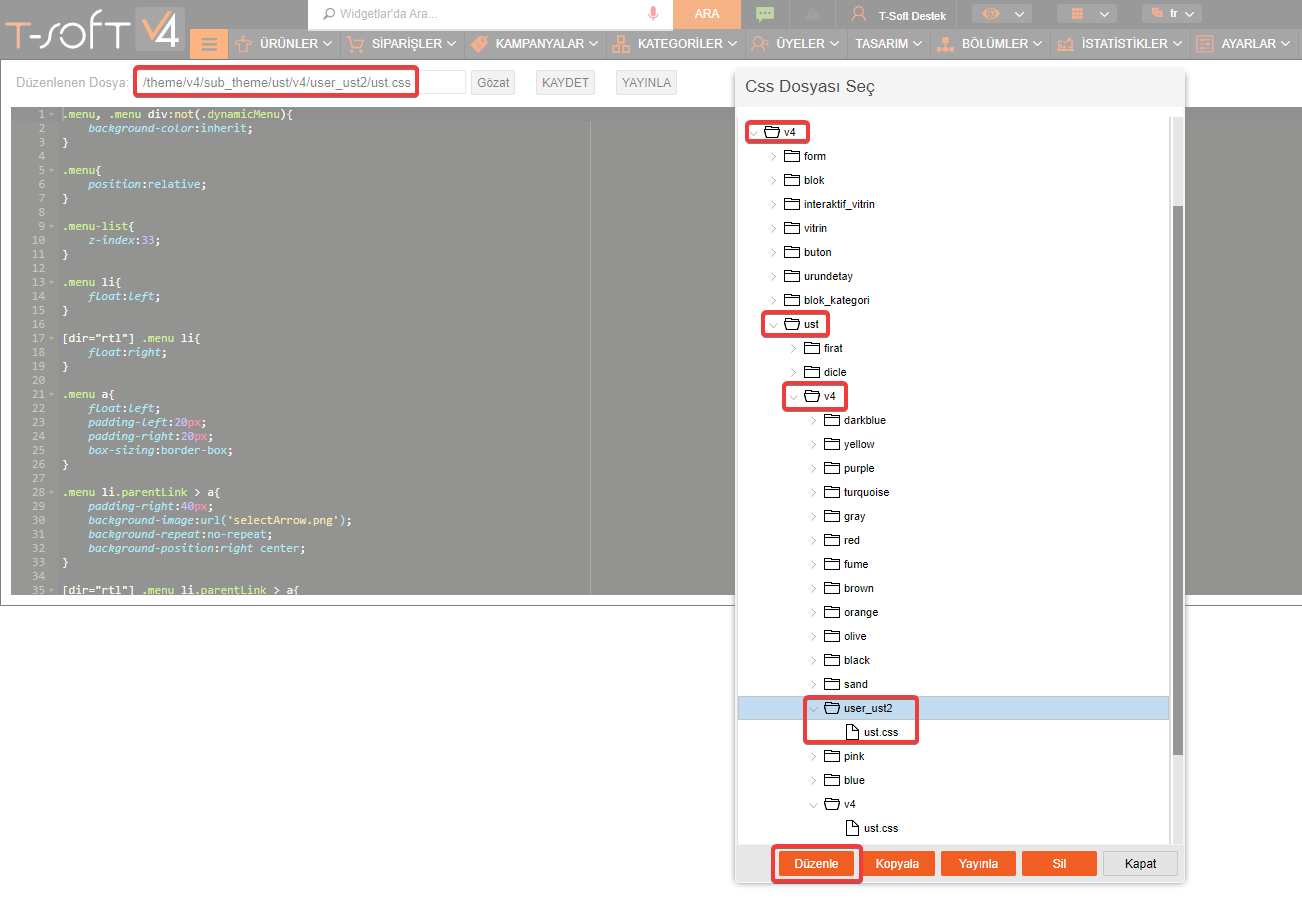The image size is (1302, 901).
Task: Select the brown folder icon
Action: click(832, 588)
